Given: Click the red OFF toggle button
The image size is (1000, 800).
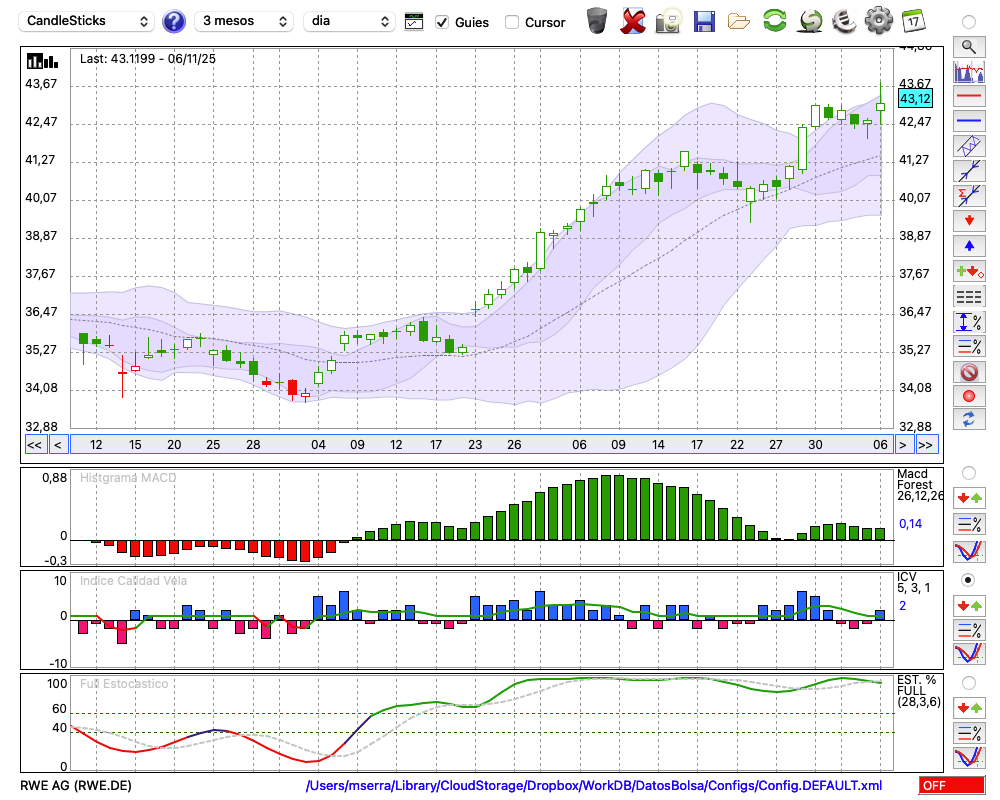Looking at the screenshot, I should click(x=951, y=786).
